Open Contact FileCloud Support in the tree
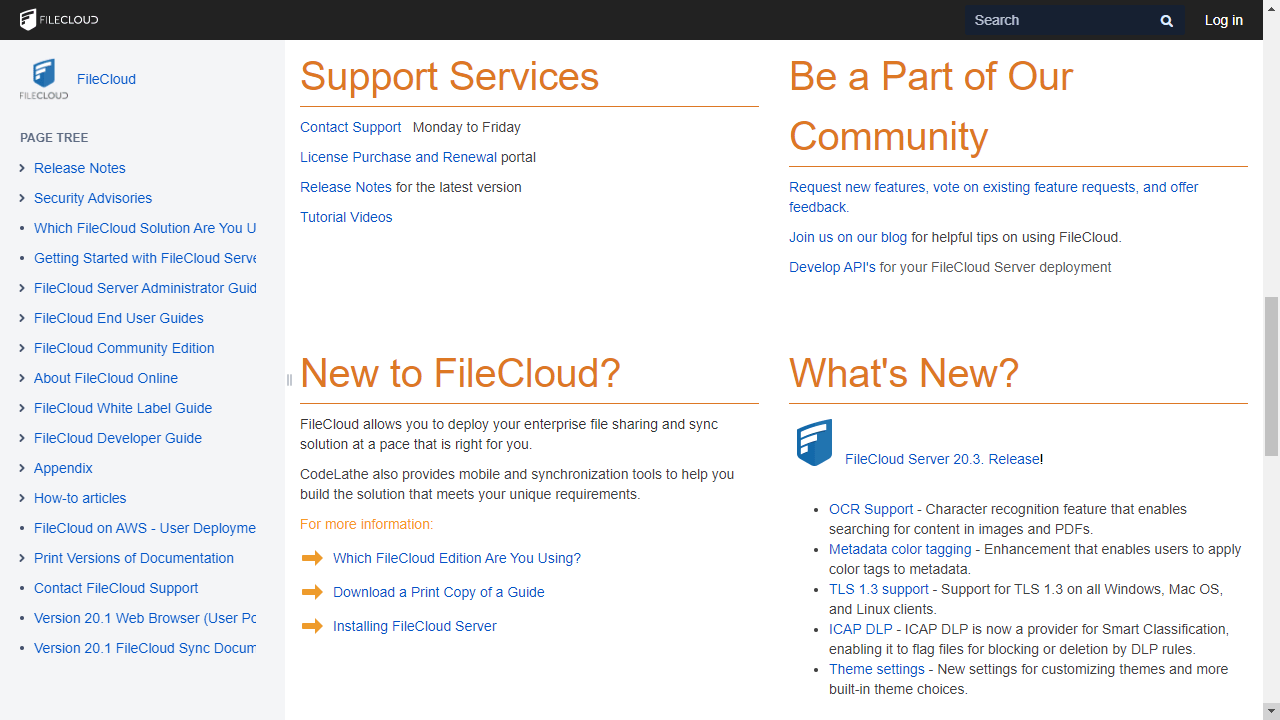The height and width of the screenshot is (720, 1280). click(116, 588)
